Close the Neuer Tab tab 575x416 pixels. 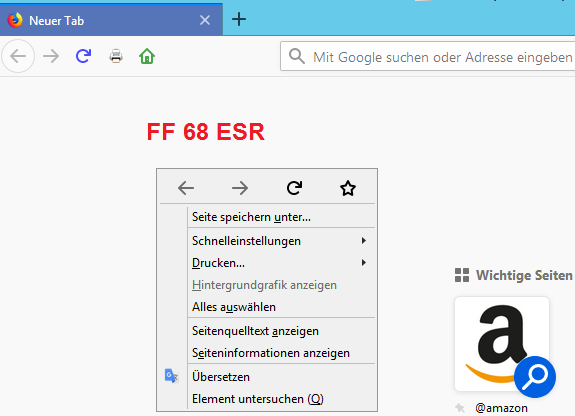[205, 20]
